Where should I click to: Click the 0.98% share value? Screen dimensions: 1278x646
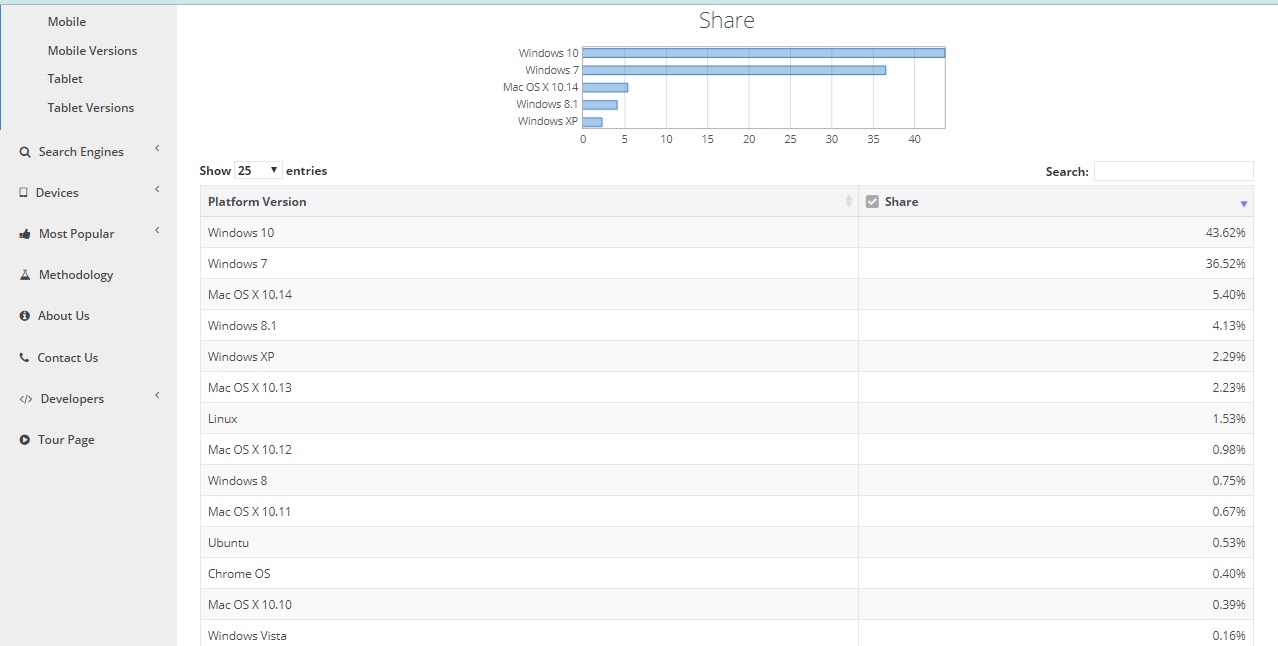(1229, 450)
